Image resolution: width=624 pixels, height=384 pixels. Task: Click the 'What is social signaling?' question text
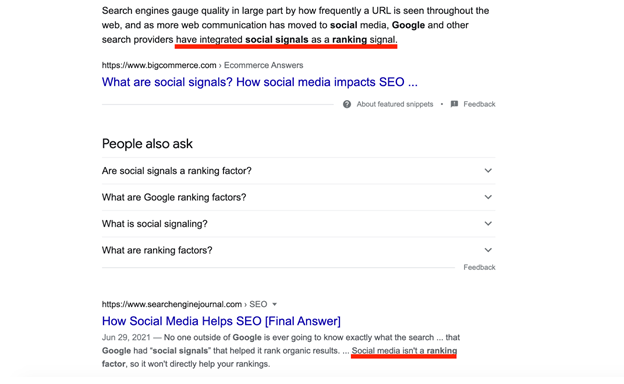tap(154, 224)
